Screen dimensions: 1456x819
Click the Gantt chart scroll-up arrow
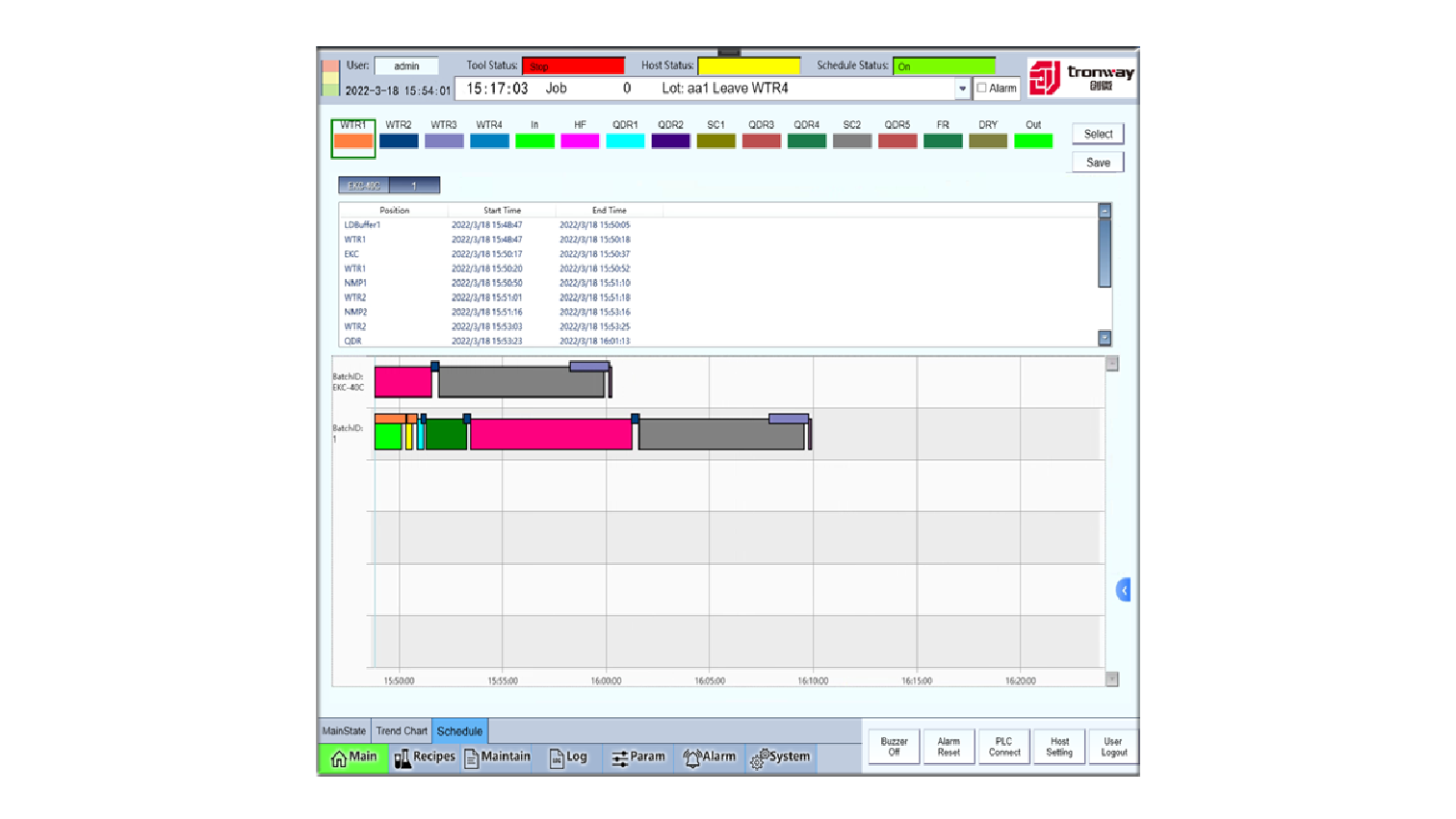point(1112,364)
